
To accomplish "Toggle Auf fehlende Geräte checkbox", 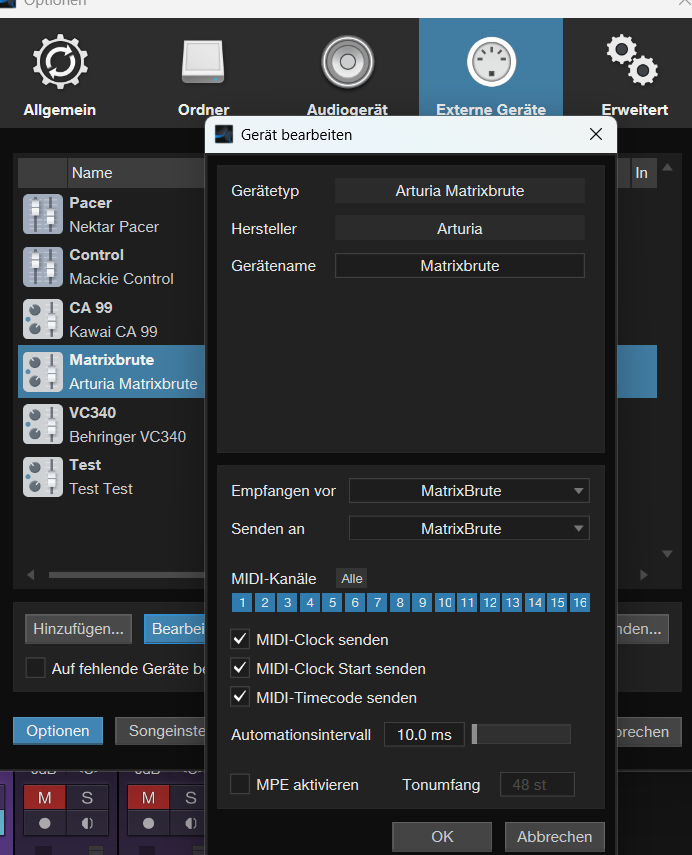I will pos(35,668).
